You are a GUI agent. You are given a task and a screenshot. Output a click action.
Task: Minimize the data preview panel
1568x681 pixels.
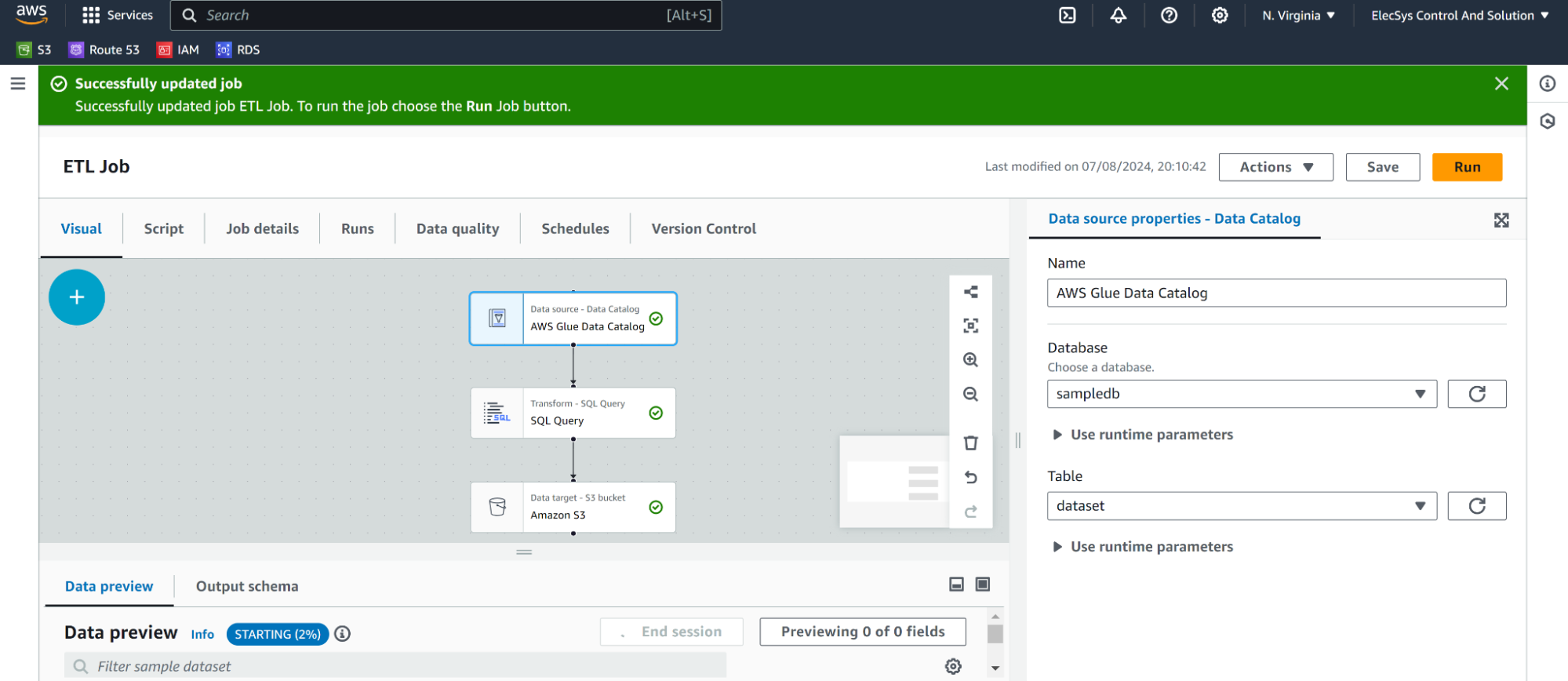click(x=956, y=584)
